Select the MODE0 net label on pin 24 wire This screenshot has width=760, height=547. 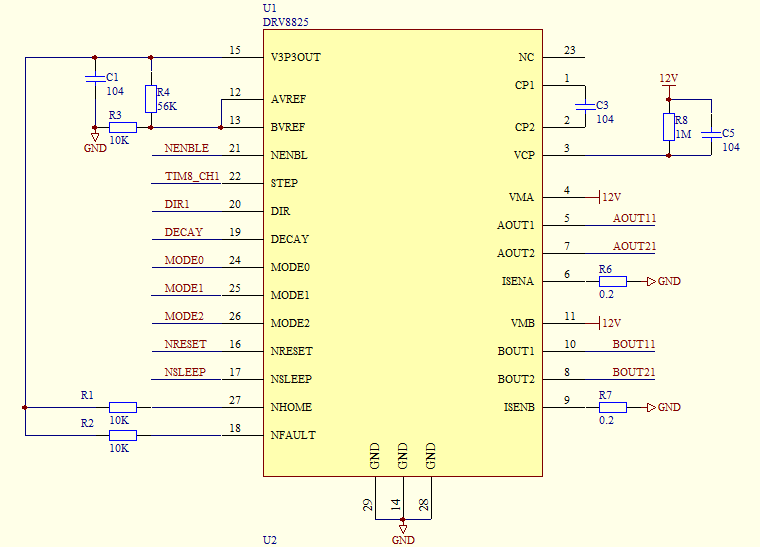tap(184, 261)
